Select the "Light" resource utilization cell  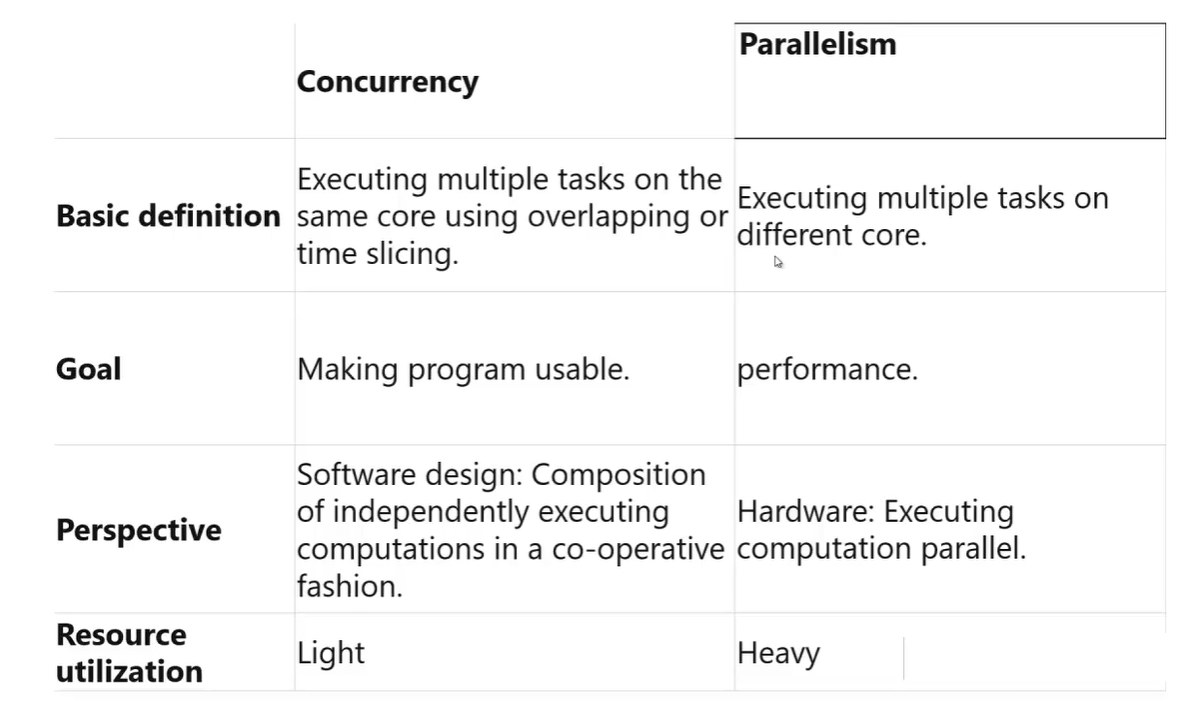[x=331, y=654]
